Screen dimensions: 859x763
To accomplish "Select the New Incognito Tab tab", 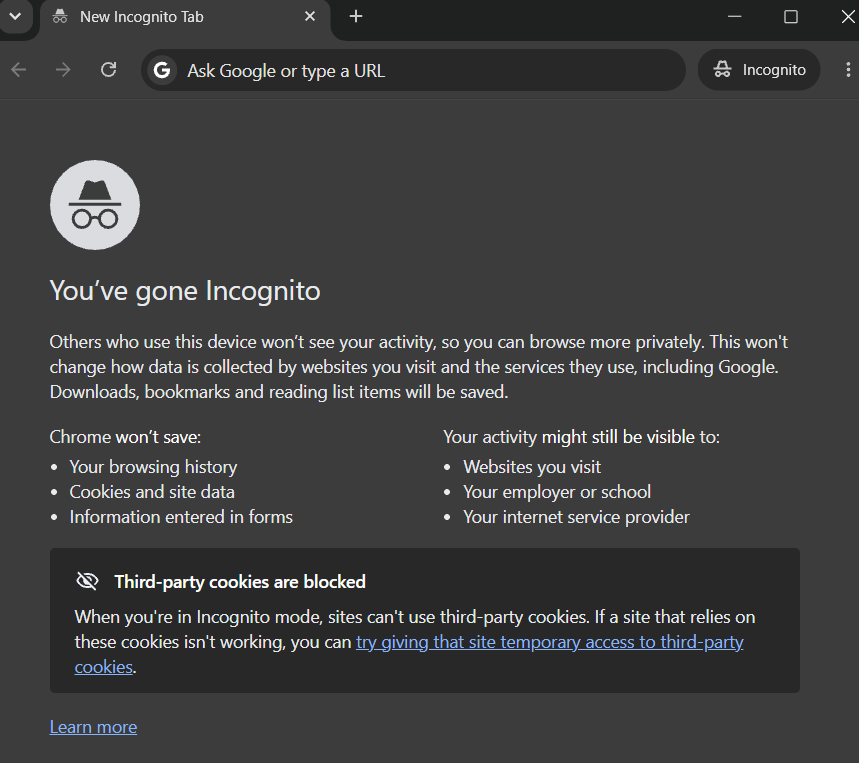I will click(x=185, y=18).
